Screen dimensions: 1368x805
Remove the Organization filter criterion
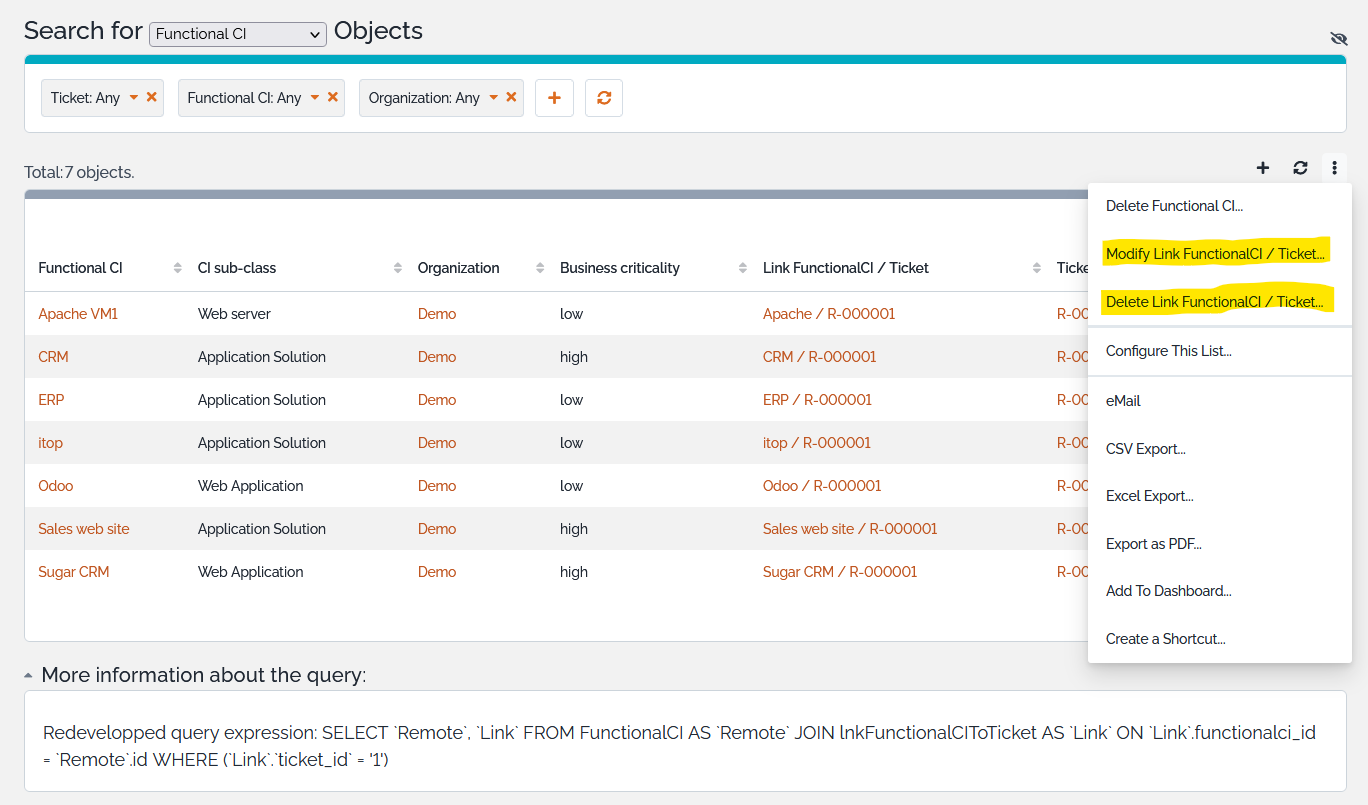(511, 97)
